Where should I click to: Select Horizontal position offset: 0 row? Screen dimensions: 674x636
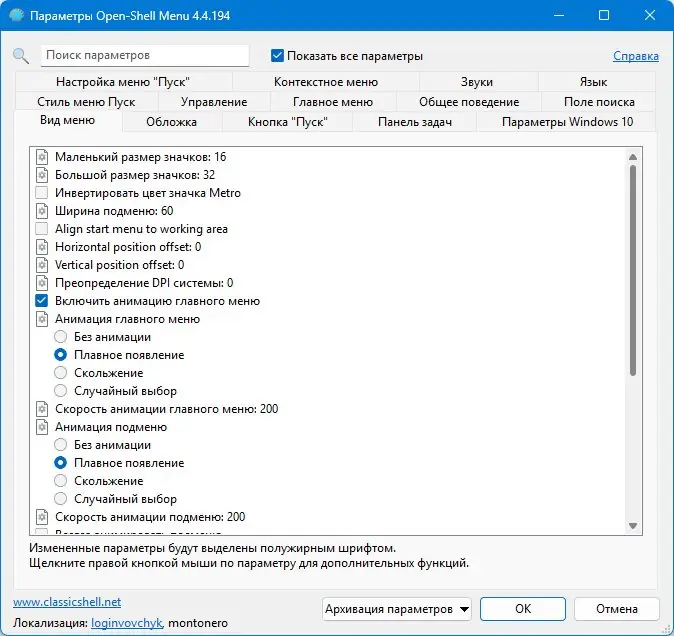tap(128, 247)
